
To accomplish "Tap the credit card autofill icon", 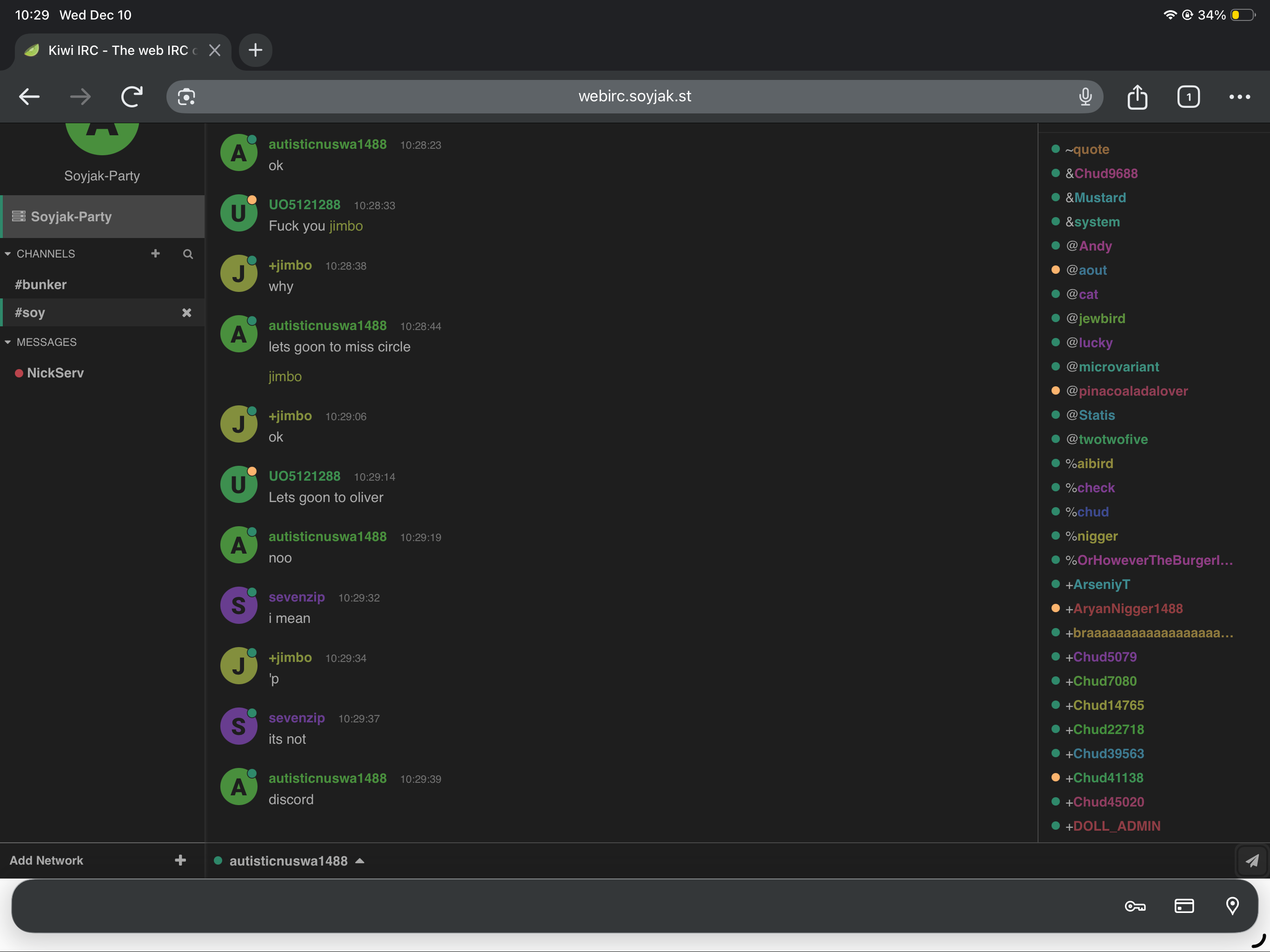I will pos(1184,906).
